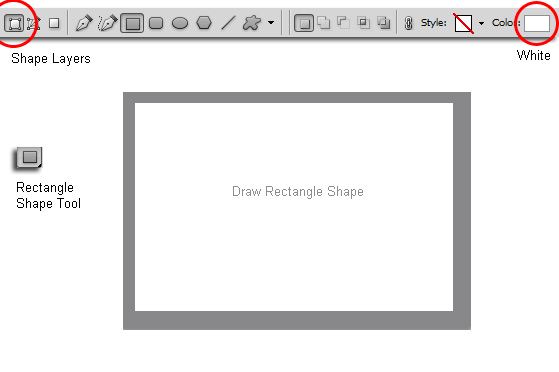
Task: Click the Style no-style swatch
Action: [463, 23]
